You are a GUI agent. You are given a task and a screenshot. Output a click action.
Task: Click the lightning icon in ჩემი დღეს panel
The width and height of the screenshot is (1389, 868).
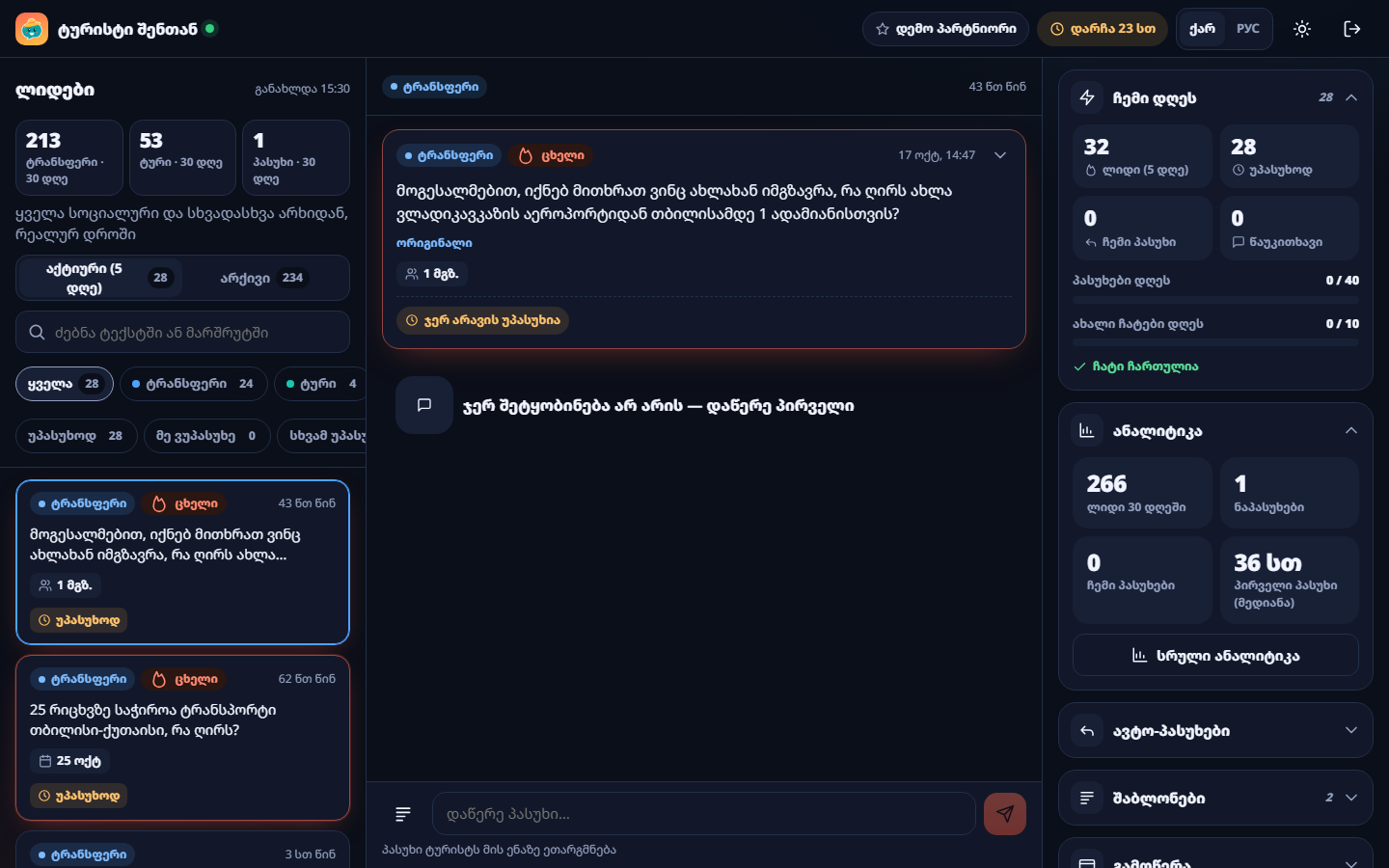point(1087,97)
